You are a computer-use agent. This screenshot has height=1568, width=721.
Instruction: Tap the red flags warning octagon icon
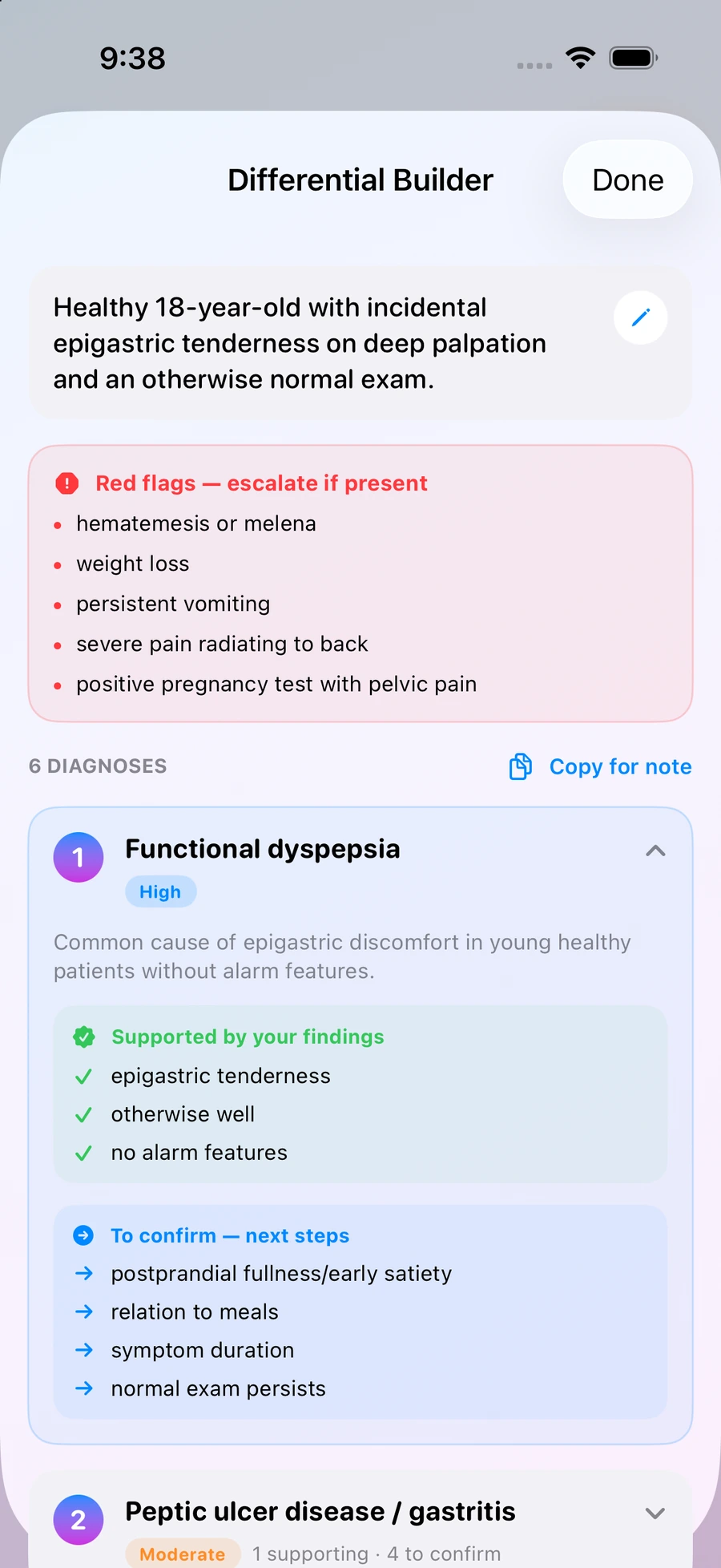(x=67, y=483)
